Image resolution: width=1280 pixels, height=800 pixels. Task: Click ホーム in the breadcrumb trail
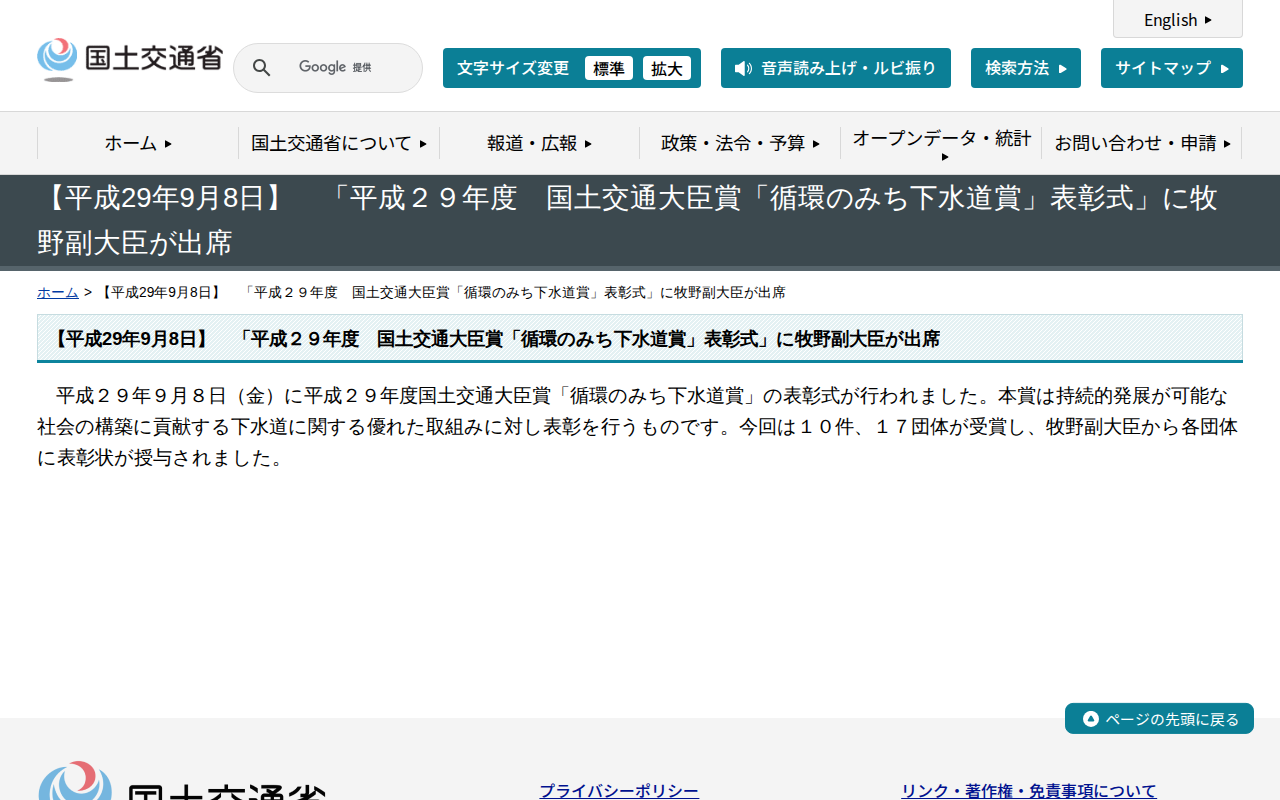click(57, 292)
